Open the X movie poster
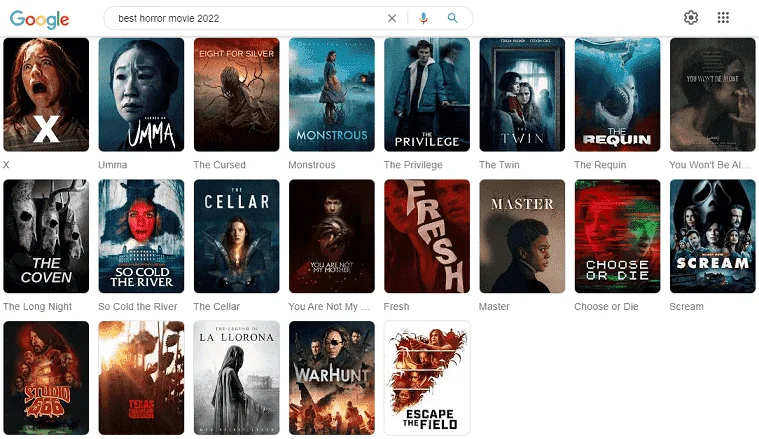 click(46, 94)
